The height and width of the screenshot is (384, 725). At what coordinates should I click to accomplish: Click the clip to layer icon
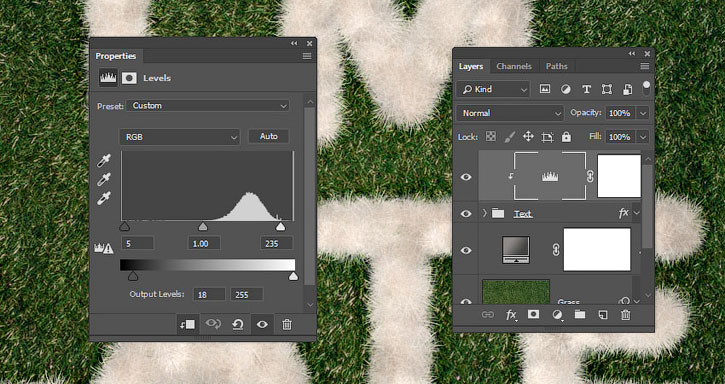point(188,324)
